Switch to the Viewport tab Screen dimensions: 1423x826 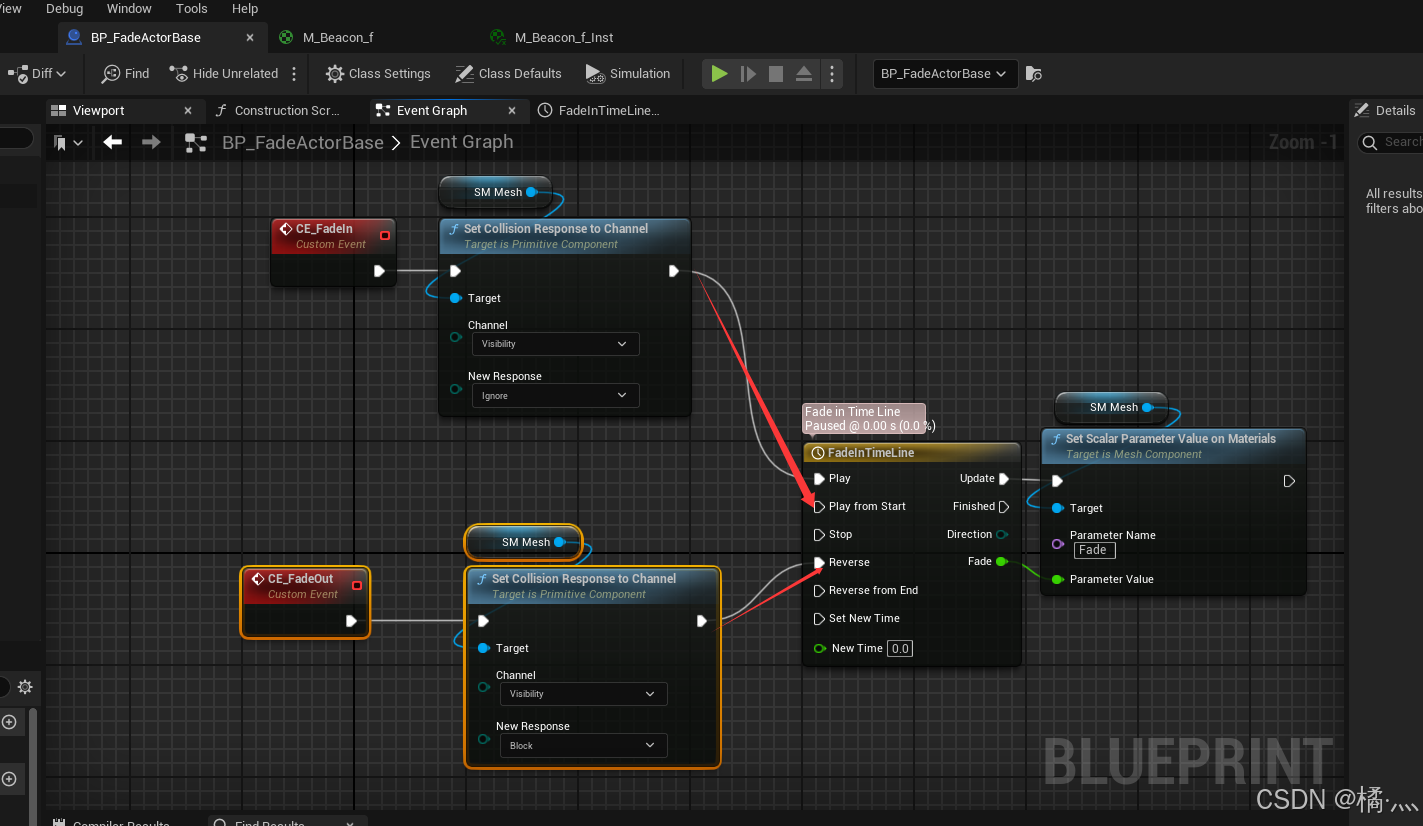(x=99, y=110)
